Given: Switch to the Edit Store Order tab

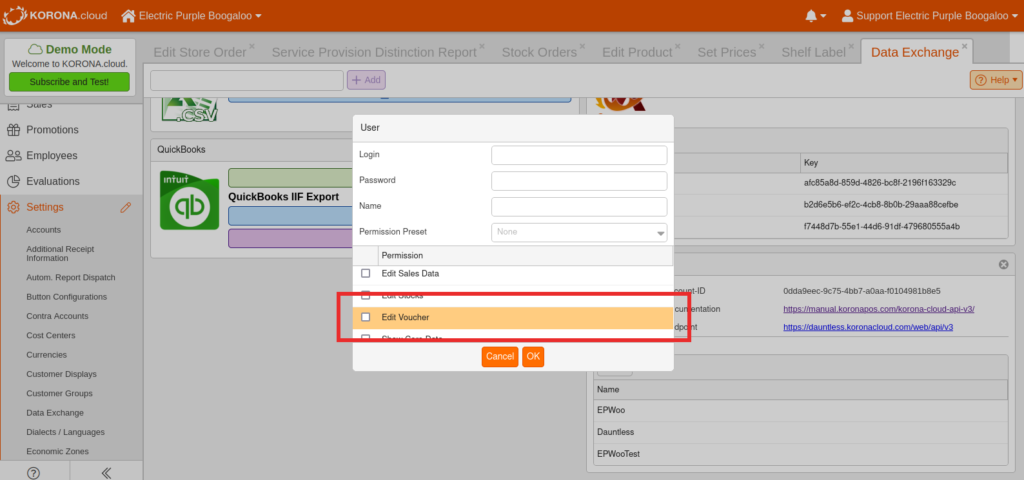Looking at the screenshot, I should (200, 52).
